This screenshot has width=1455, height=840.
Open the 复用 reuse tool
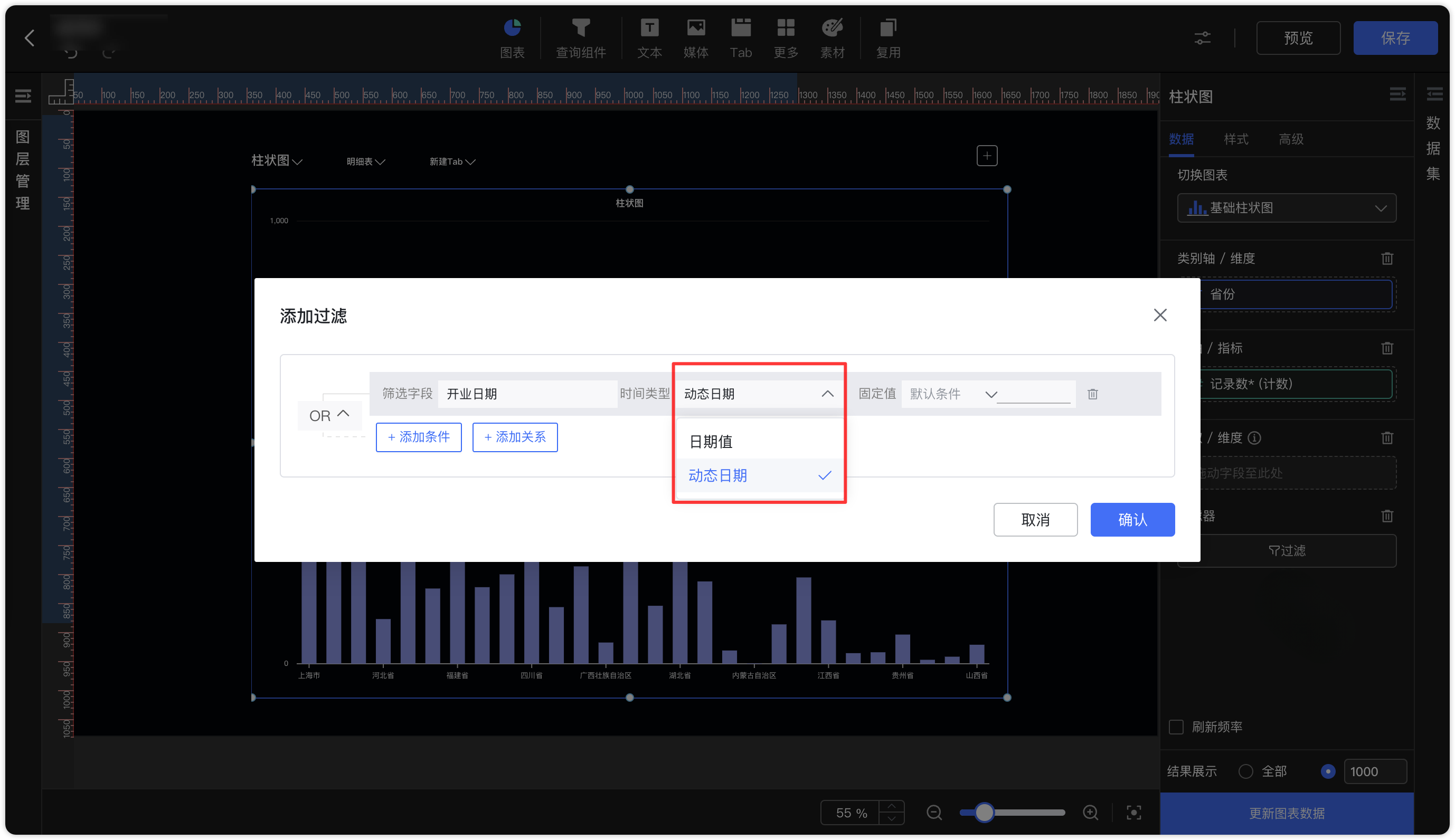click(x=887, y=38)
